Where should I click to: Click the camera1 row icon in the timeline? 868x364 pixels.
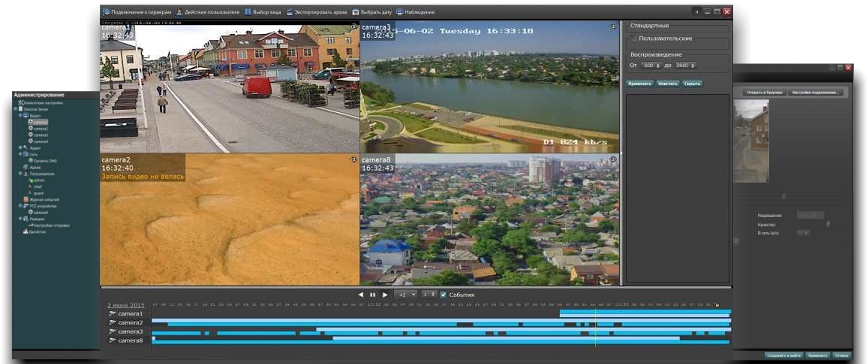tap(112, 314)
